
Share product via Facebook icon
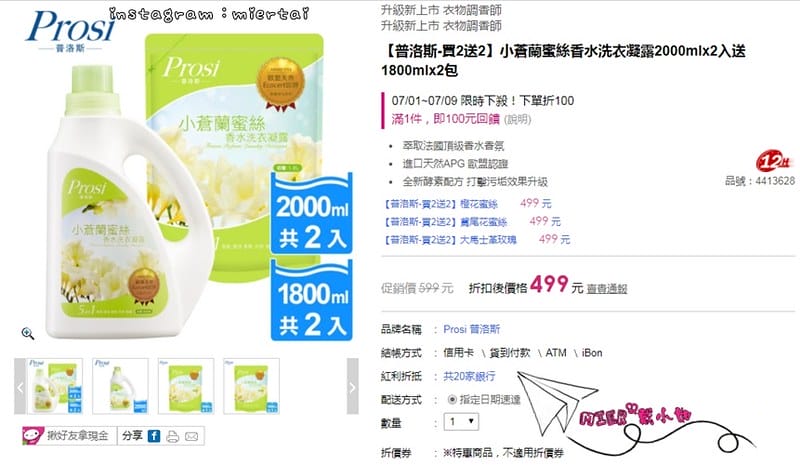click(x=154, y=436)
